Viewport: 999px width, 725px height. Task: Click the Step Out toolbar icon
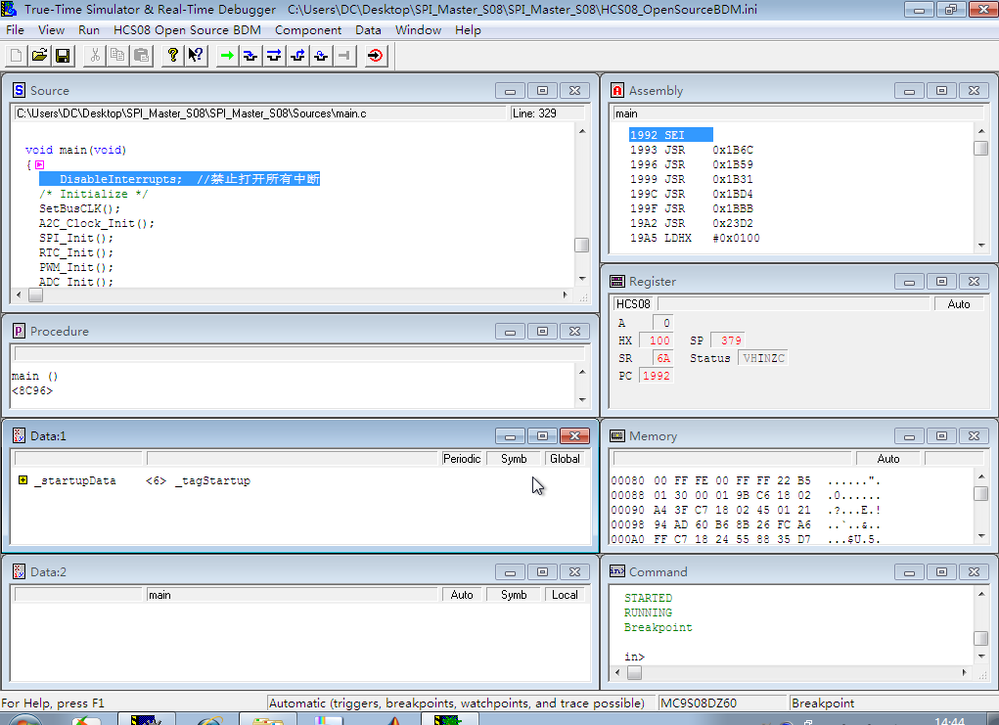point(298,56)
